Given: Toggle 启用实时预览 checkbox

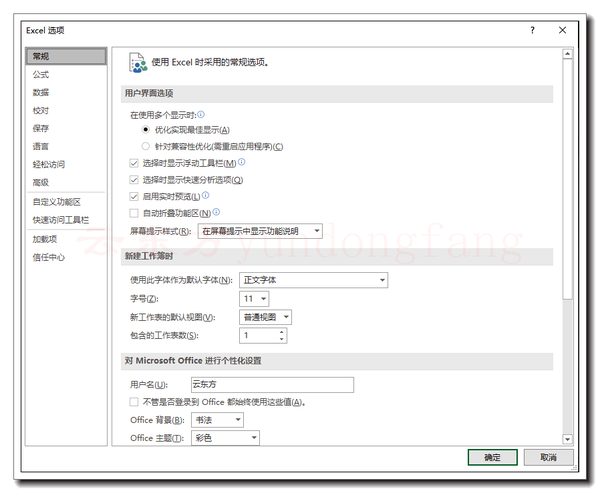Looking at the screenshot, I should [x=134, y=196].
